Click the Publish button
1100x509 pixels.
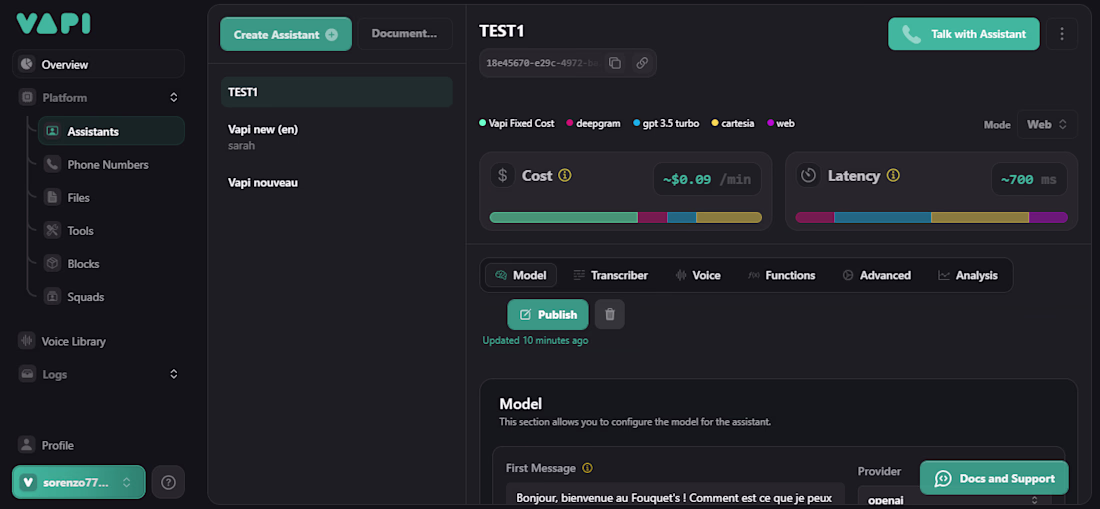pyautogui.click(x=547, y=315)
